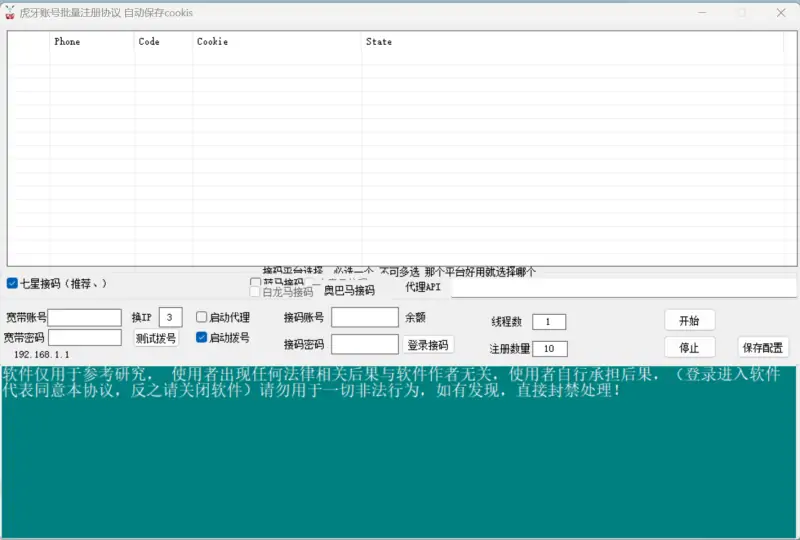Focus the 宽带账号 input field
Screen dimensions: 800x540
tap(85, 317)
